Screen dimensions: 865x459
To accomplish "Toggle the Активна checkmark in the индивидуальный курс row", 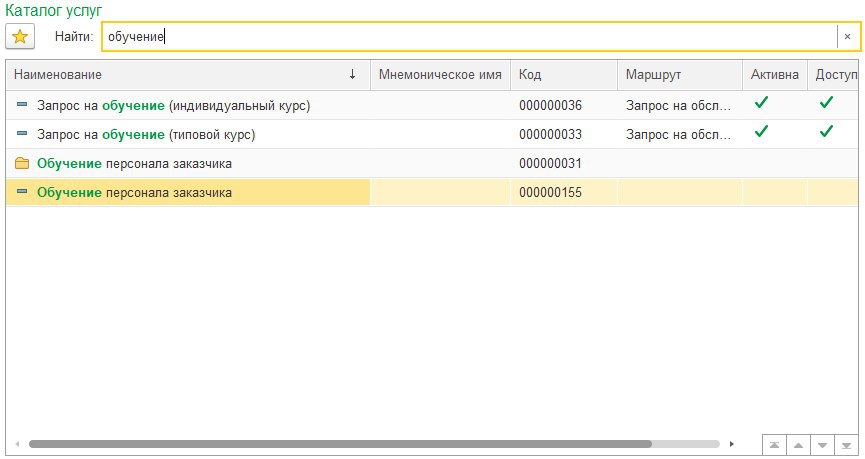I will tap(761, 102).
